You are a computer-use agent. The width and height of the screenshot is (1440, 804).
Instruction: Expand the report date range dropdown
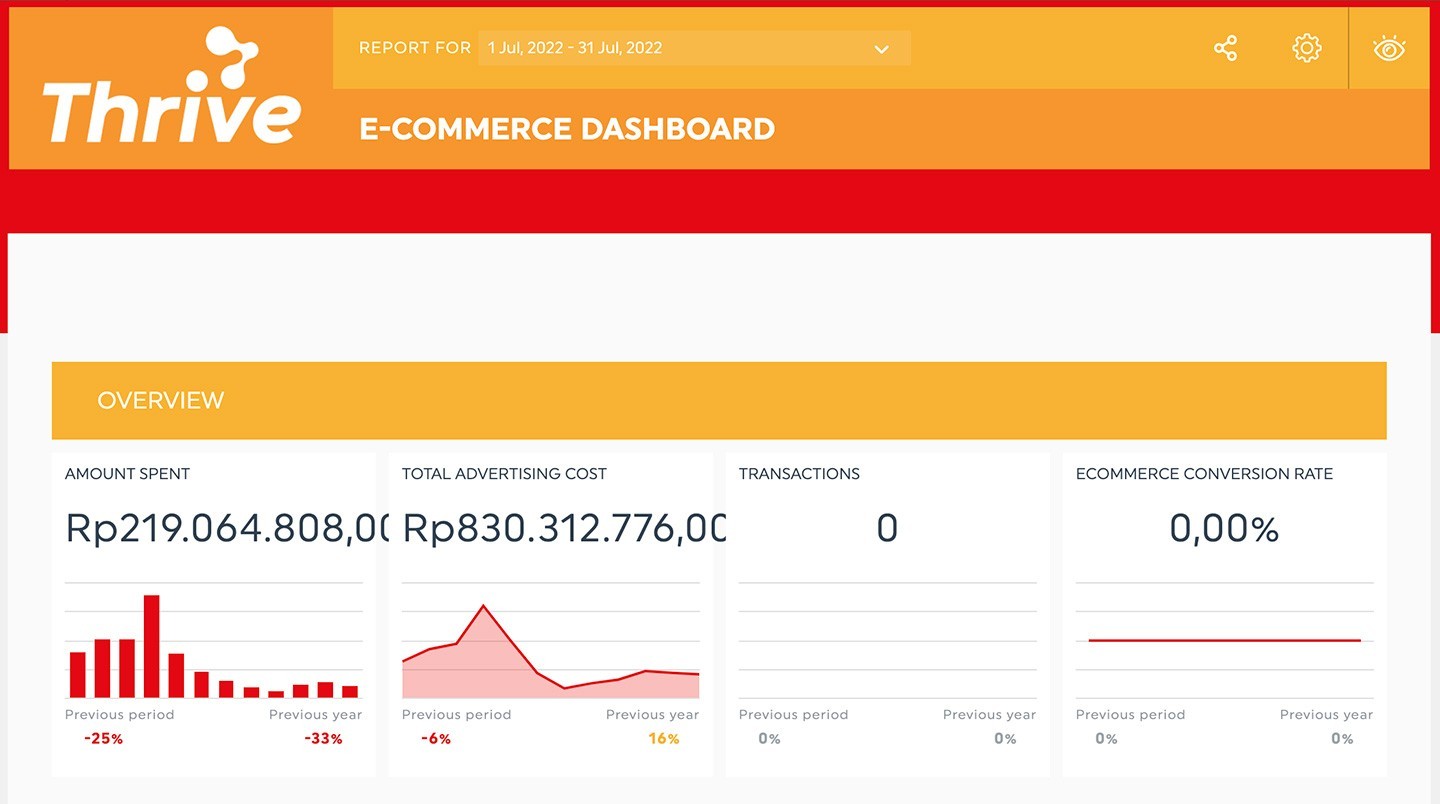click(x=693, y=48)
